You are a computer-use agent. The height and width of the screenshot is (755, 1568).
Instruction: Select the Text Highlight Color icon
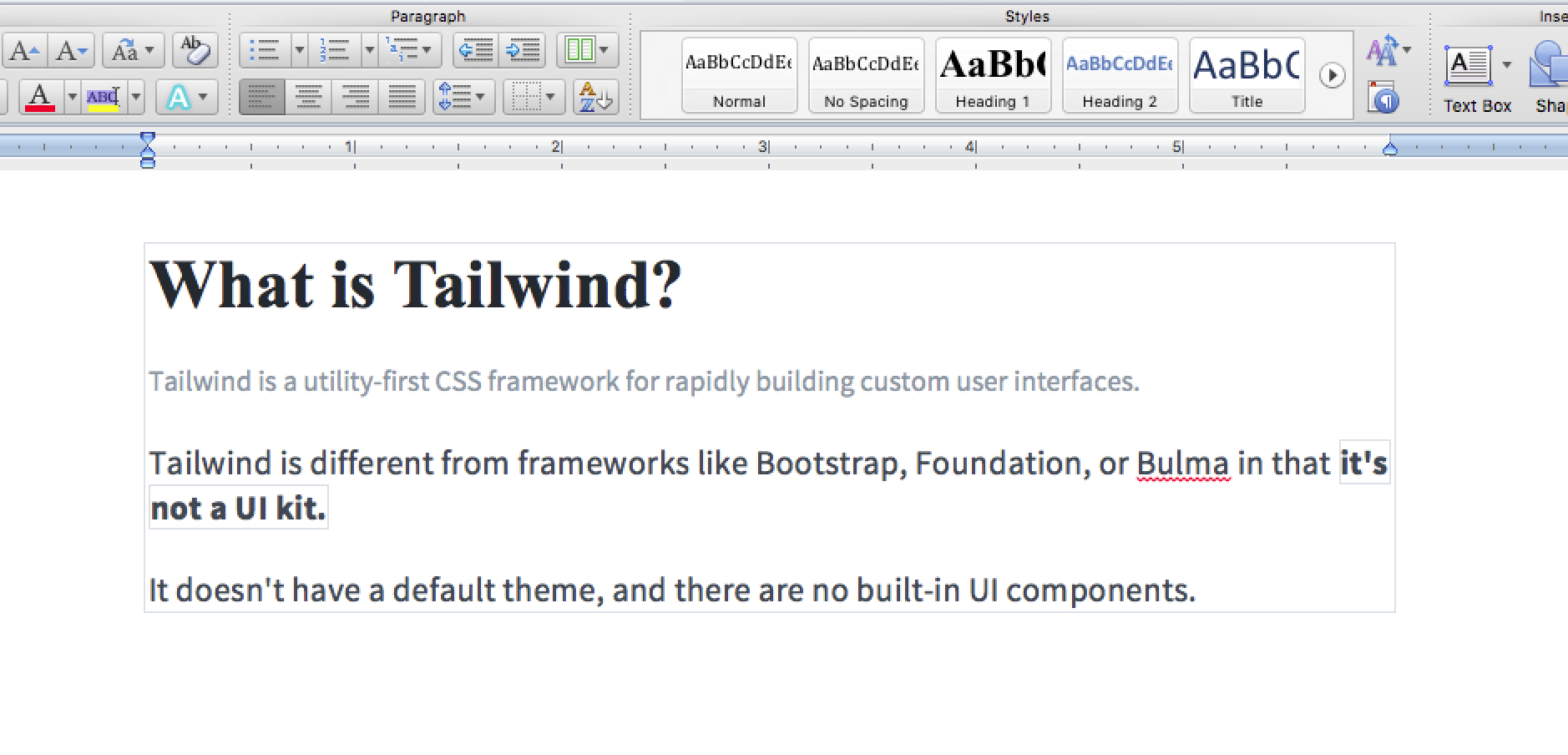pos(104,98)
